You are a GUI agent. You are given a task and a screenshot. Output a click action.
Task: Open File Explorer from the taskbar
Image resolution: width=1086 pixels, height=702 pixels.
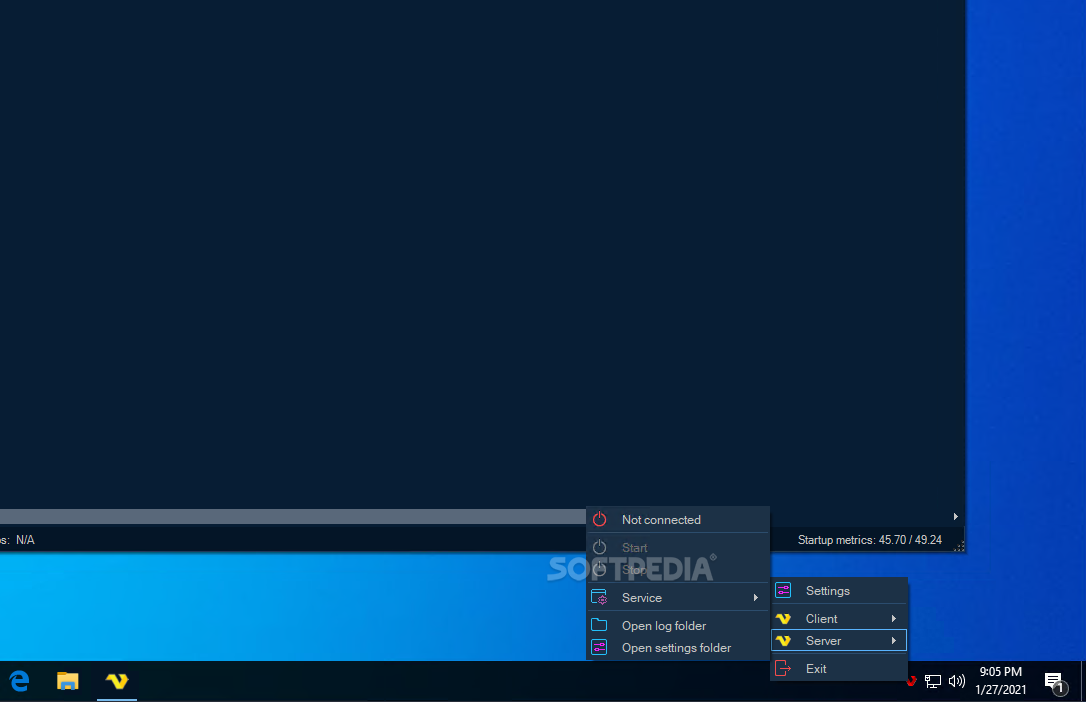[x=67, y=681]
